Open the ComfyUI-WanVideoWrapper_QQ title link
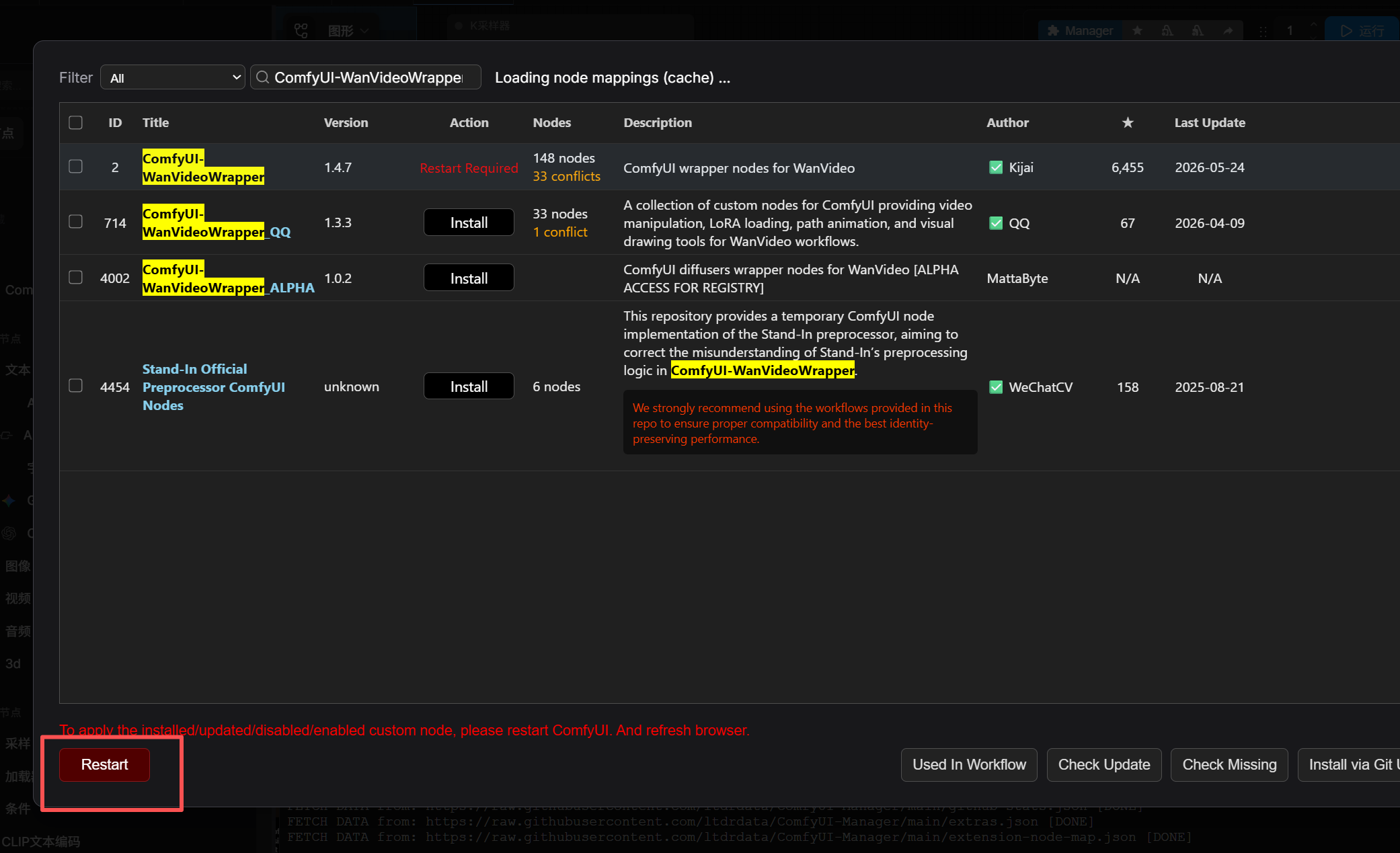This screenshot has width=1400, height=853. [217, 223]
